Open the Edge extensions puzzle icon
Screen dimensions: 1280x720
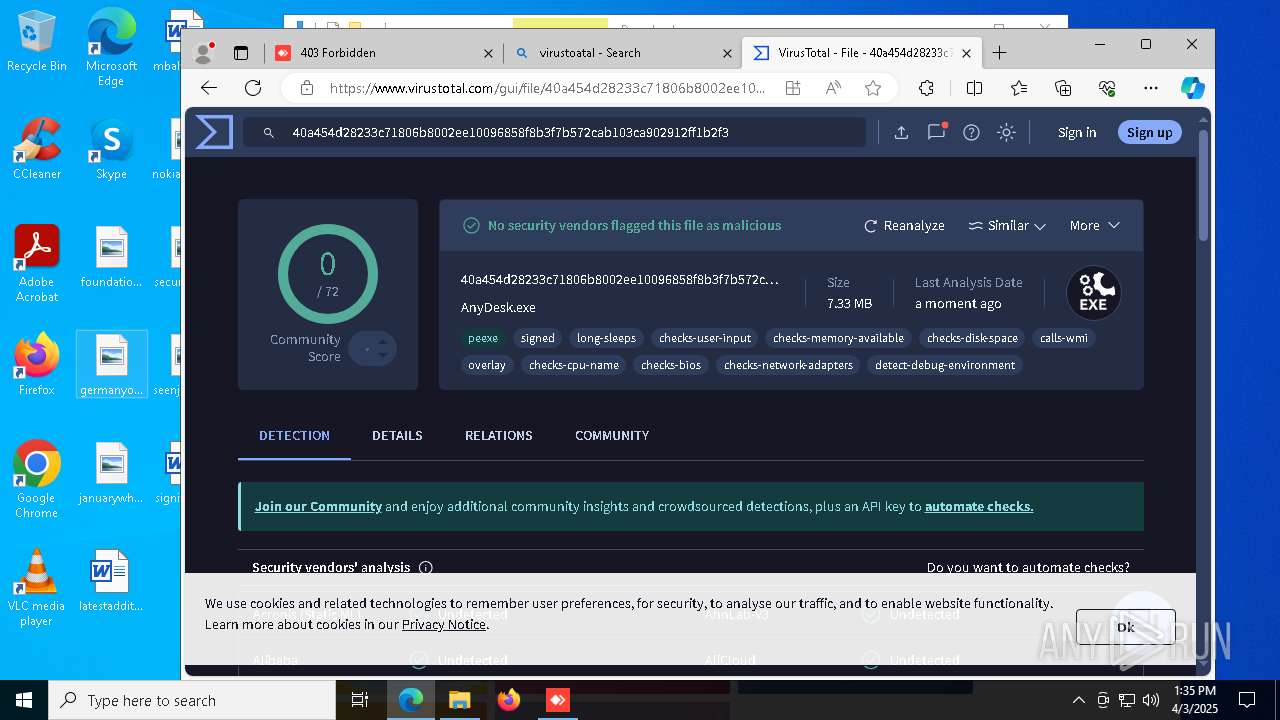pyautogui.click(x=926, y=88)
